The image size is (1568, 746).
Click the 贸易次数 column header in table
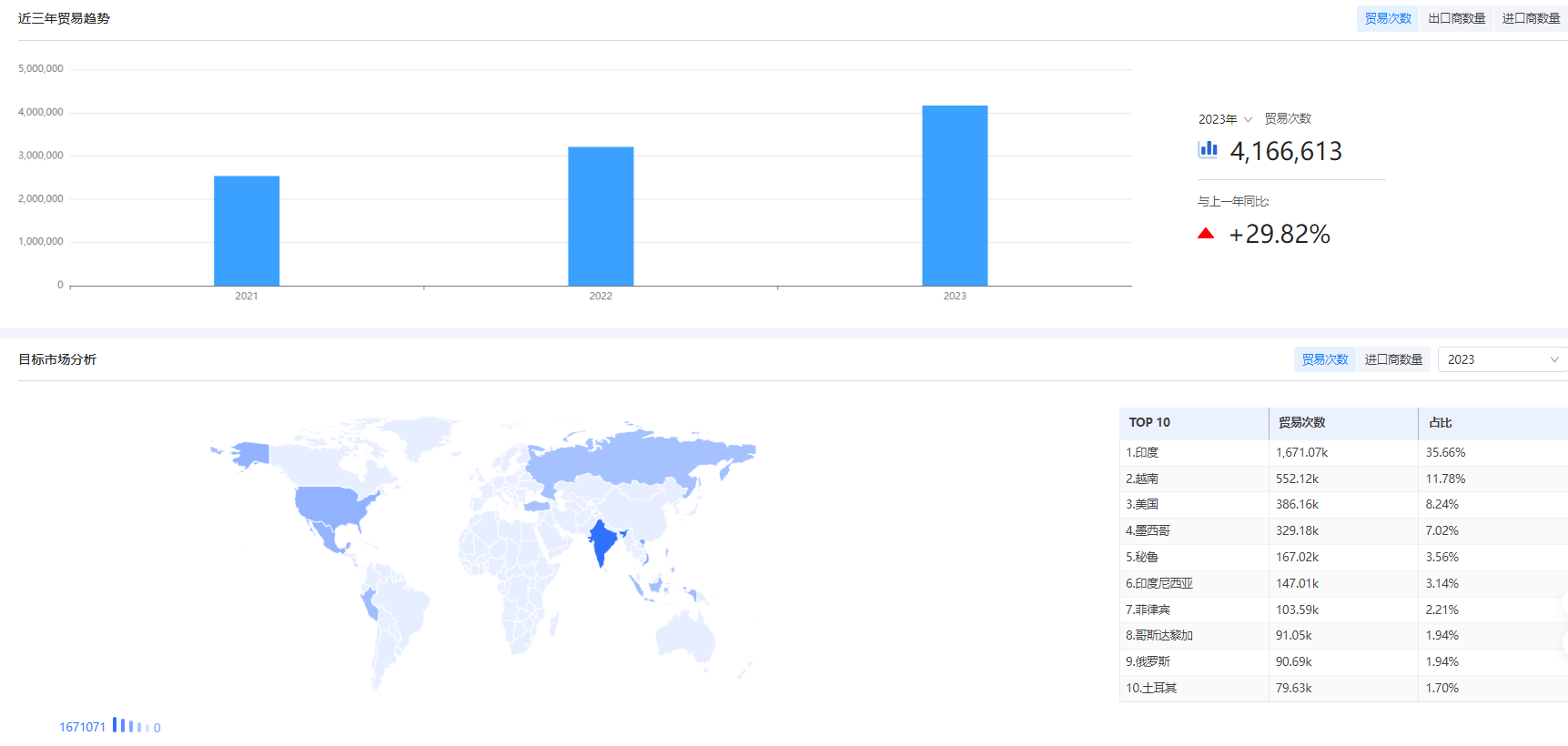[1301, 422]
